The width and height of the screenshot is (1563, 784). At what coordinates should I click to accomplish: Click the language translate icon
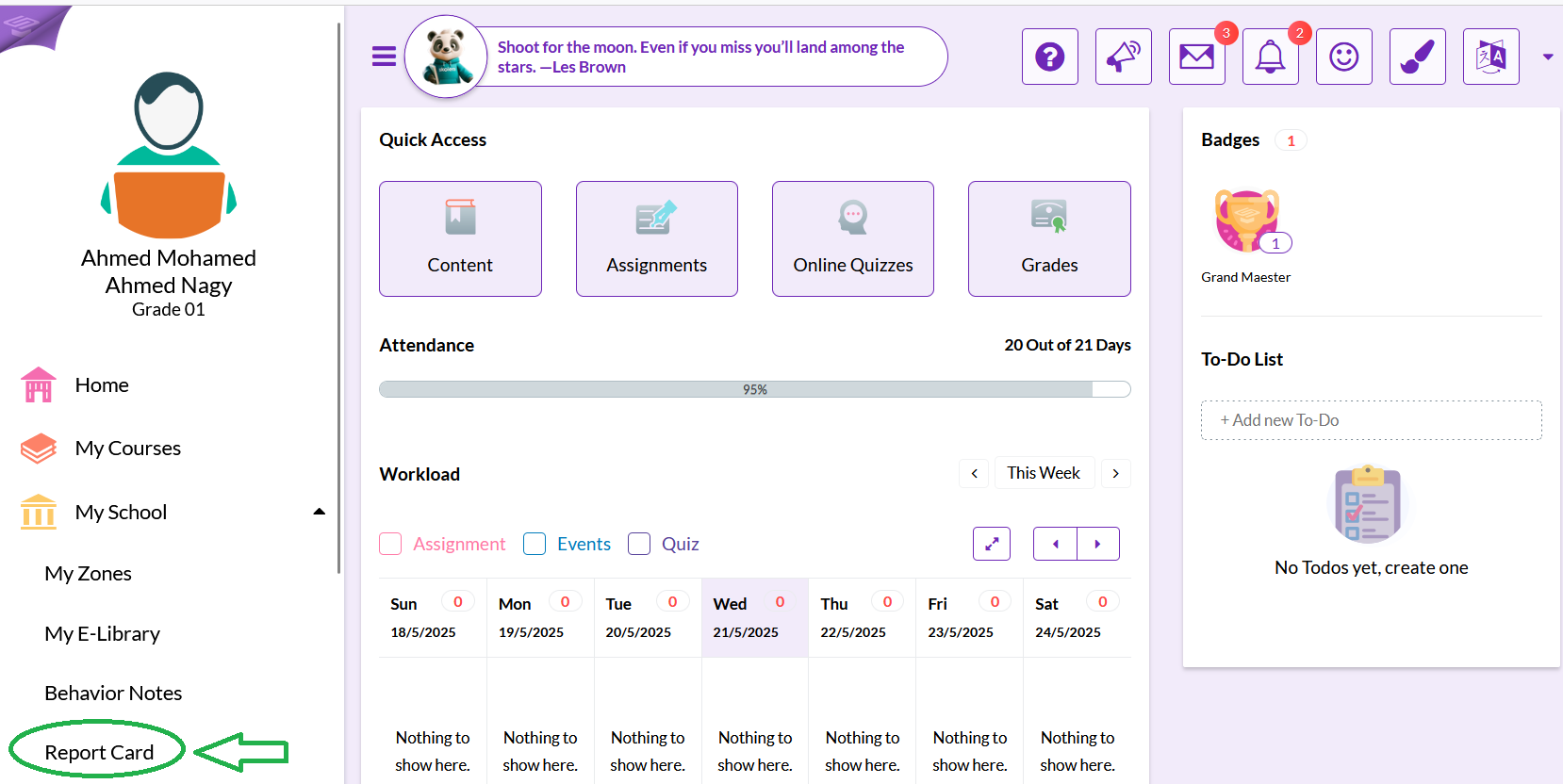coord(1491,57)
